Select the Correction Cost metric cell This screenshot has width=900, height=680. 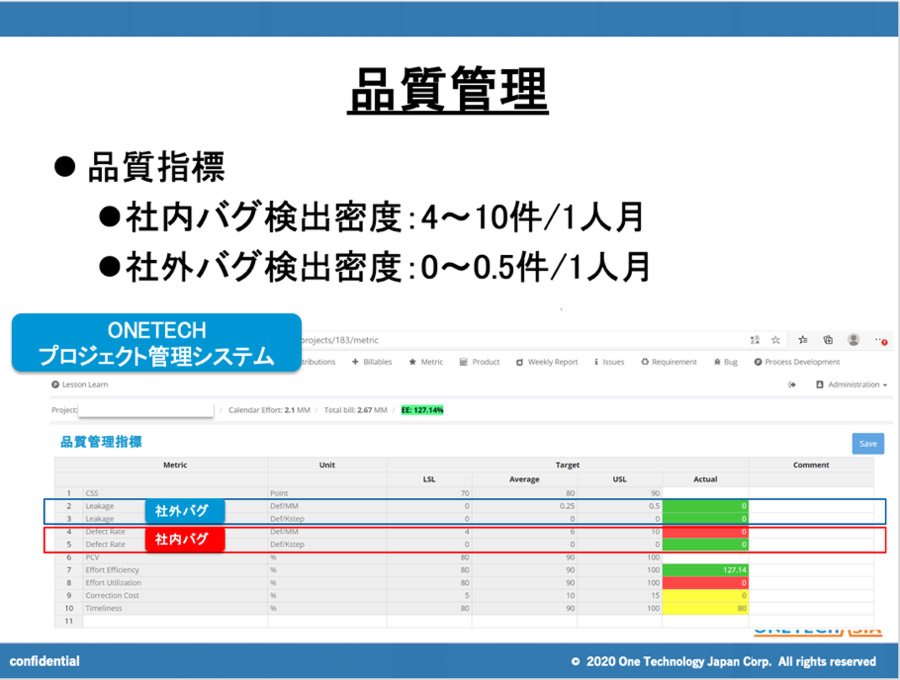point(175,596)
